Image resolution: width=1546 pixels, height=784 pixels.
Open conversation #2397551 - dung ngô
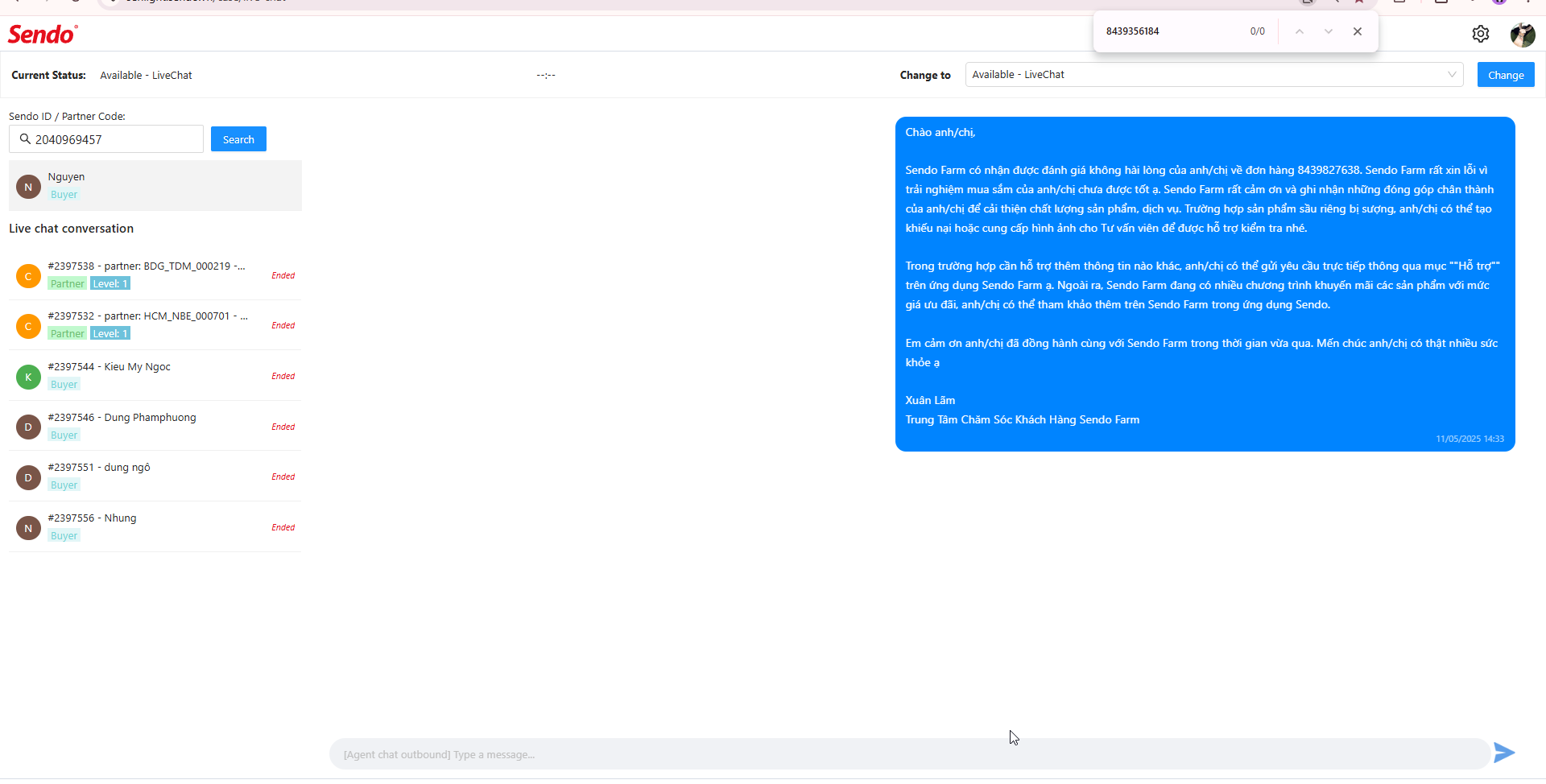pos(155,477)
